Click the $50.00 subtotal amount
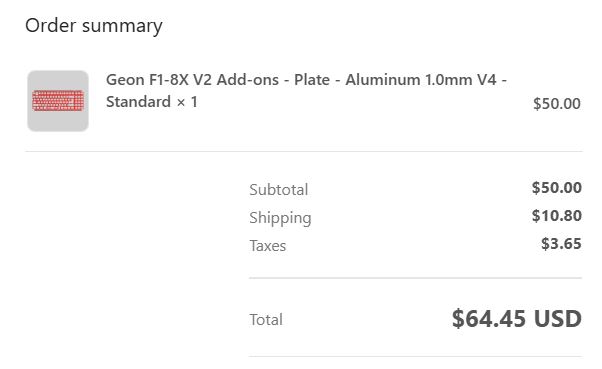 557,188
